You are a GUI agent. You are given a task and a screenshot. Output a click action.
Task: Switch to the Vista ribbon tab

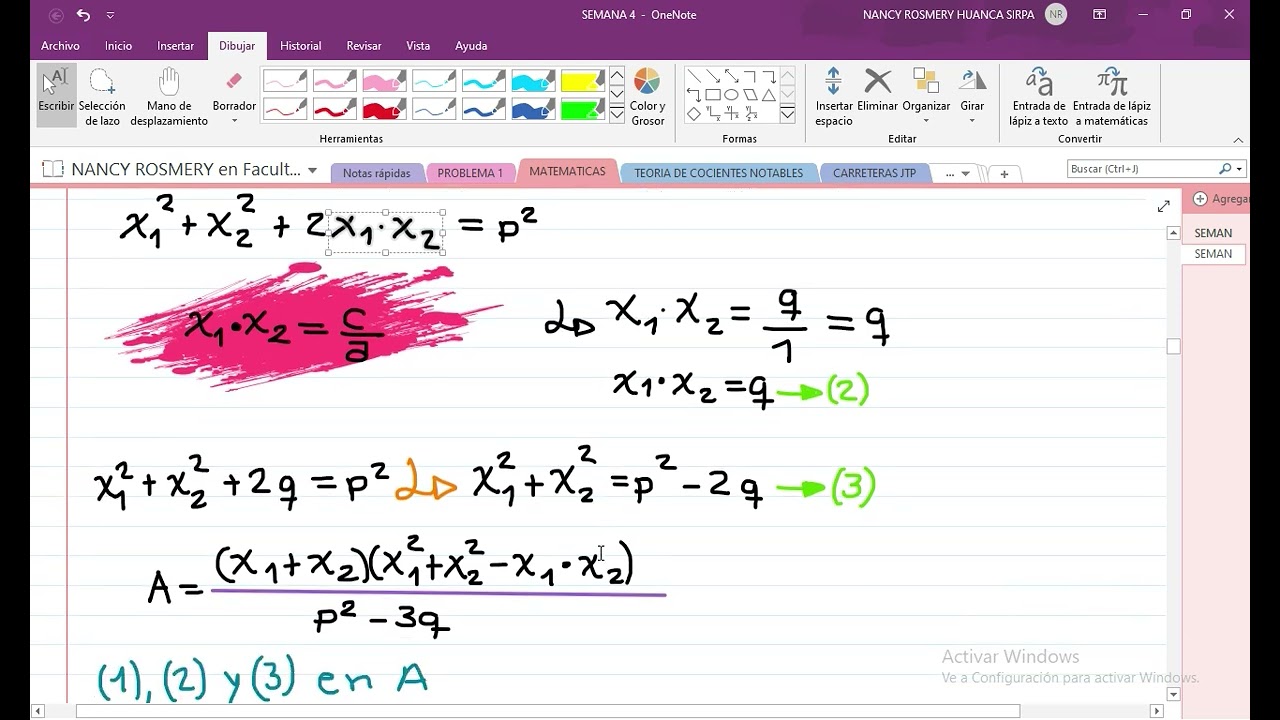(x=418, y=46)
